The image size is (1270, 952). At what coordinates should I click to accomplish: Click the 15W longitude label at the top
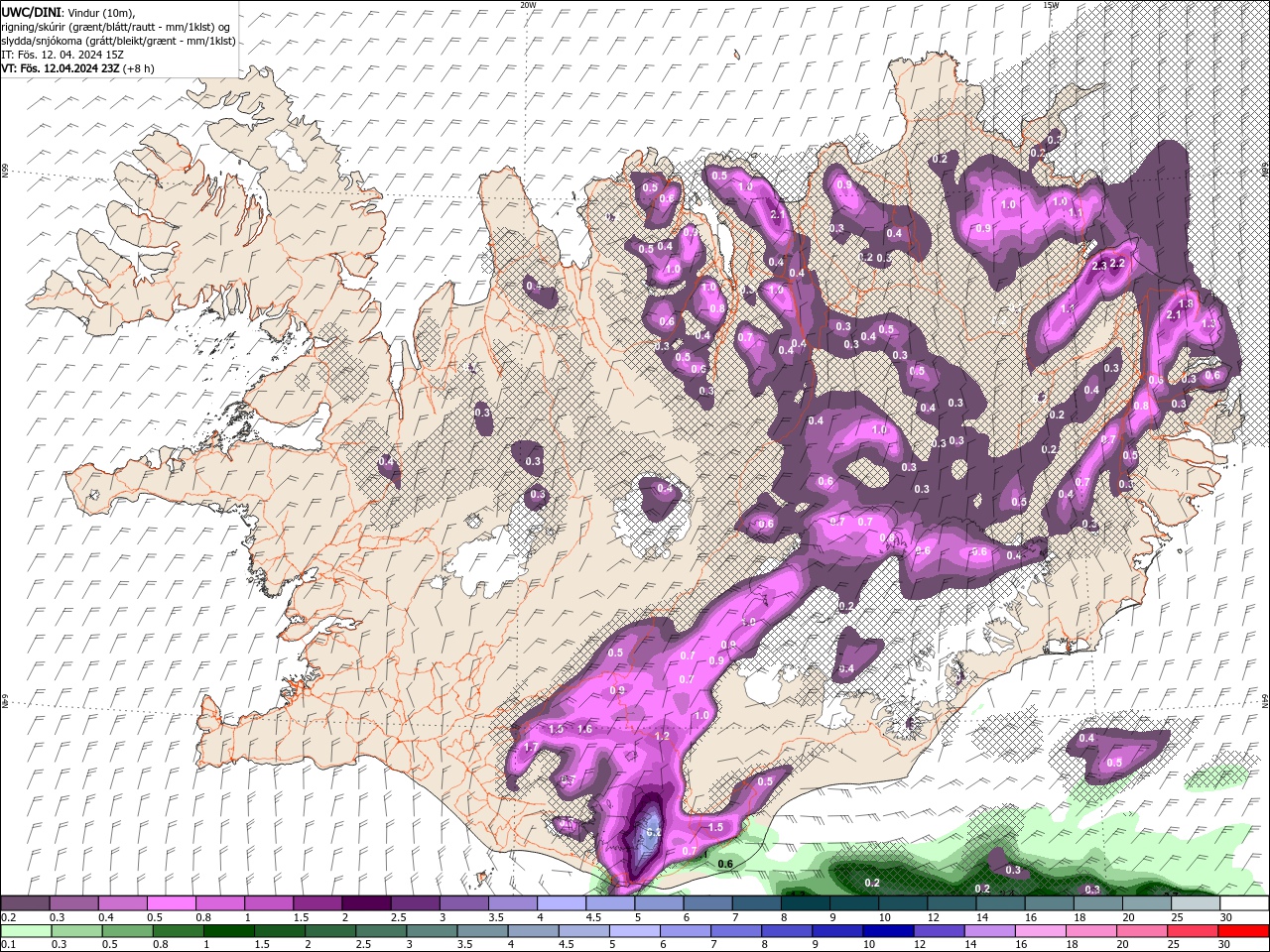pos(1051,5)
